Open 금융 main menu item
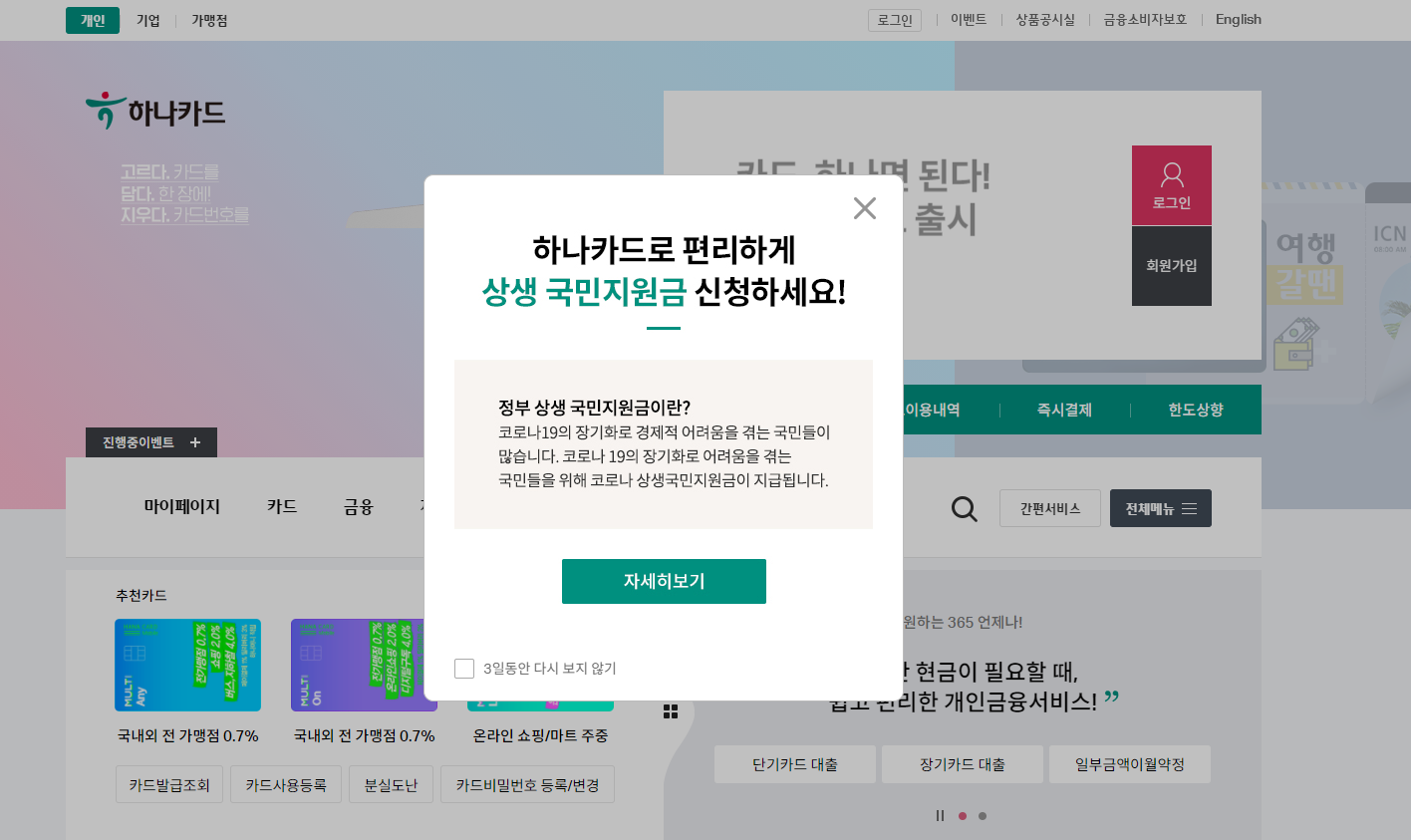Image resolution: width=1411 pixels, height=840 pixels. click(359, 506)
